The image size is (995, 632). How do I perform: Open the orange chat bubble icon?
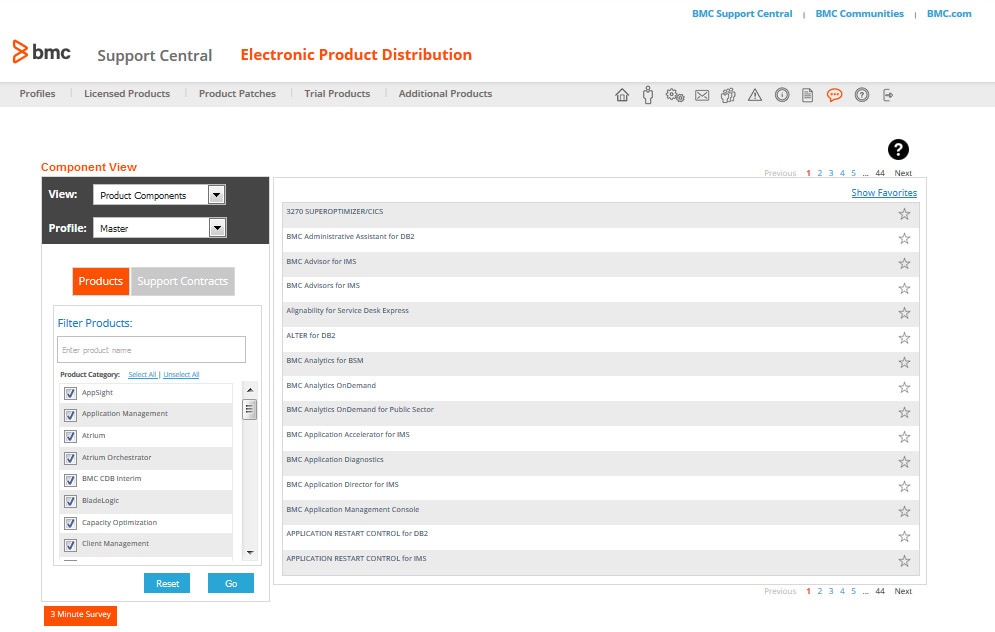[x=834, y=95]
